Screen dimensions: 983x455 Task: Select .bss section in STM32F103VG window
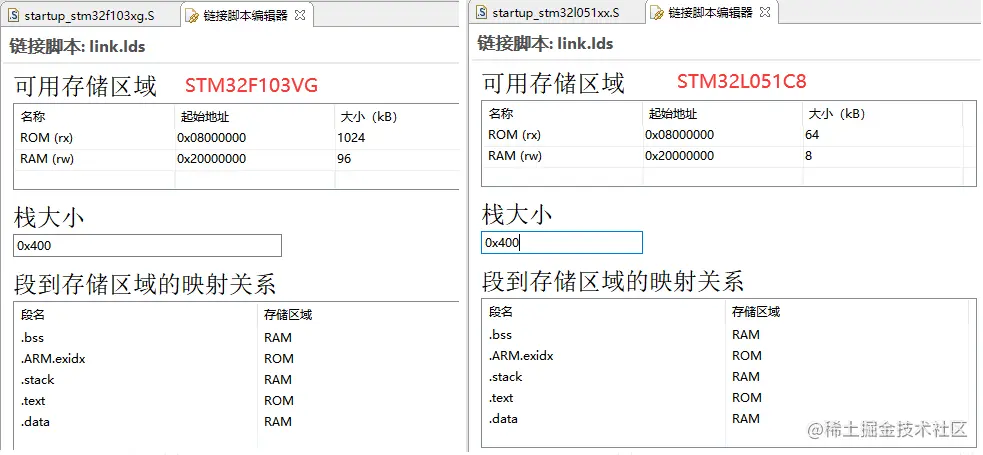point(32,338)
